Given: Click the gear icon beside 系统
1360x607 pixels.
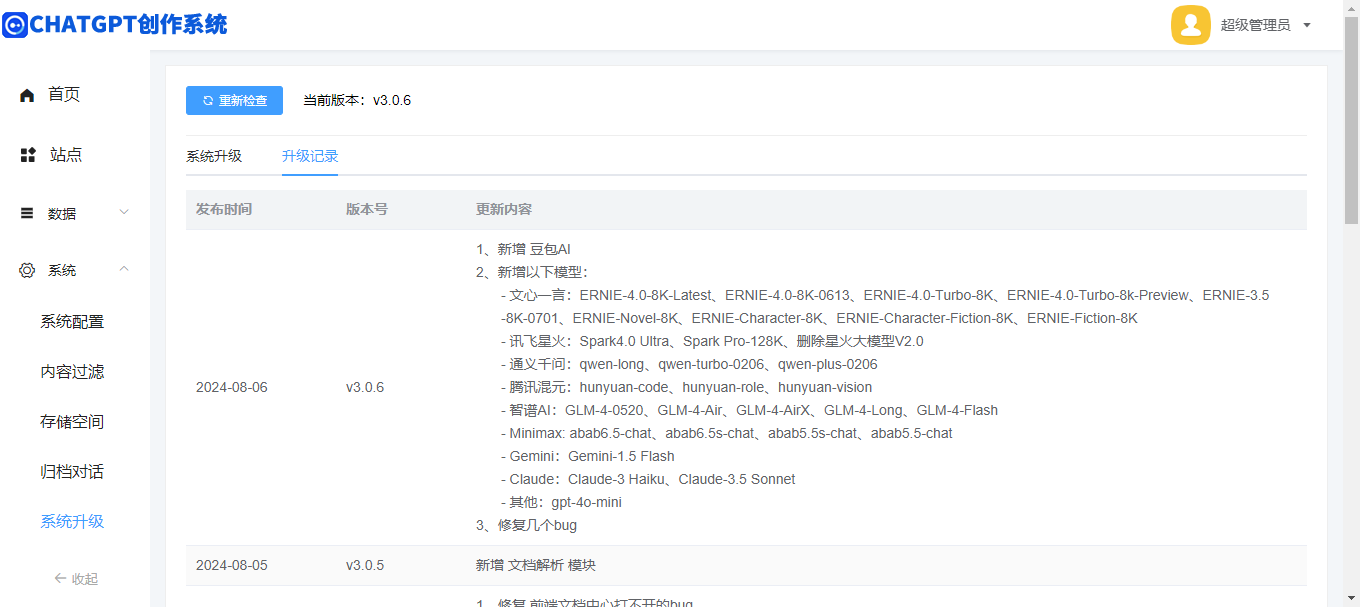Looking at the screenshot, I should 27,270.
